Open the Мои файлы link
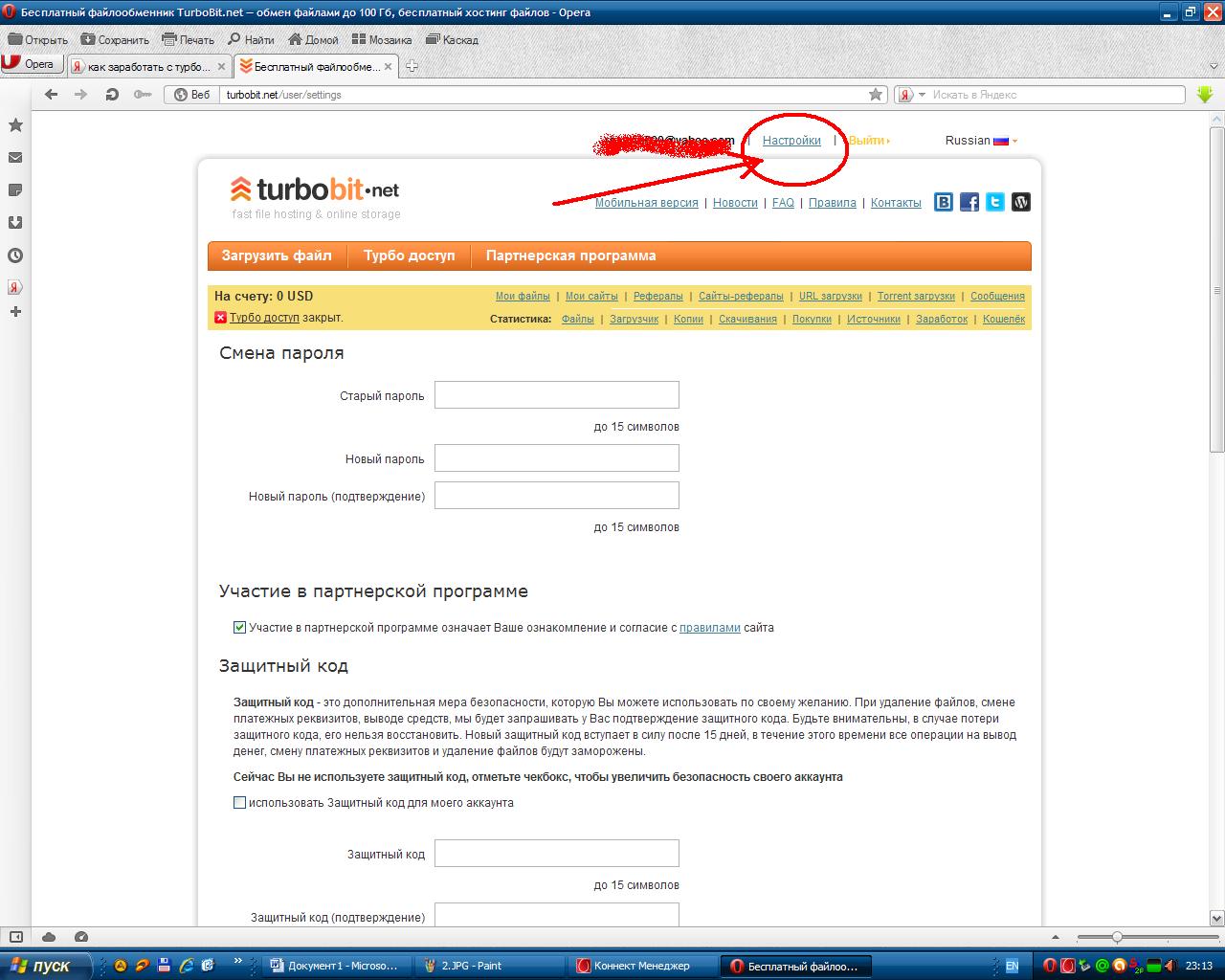 coord(523,296)
